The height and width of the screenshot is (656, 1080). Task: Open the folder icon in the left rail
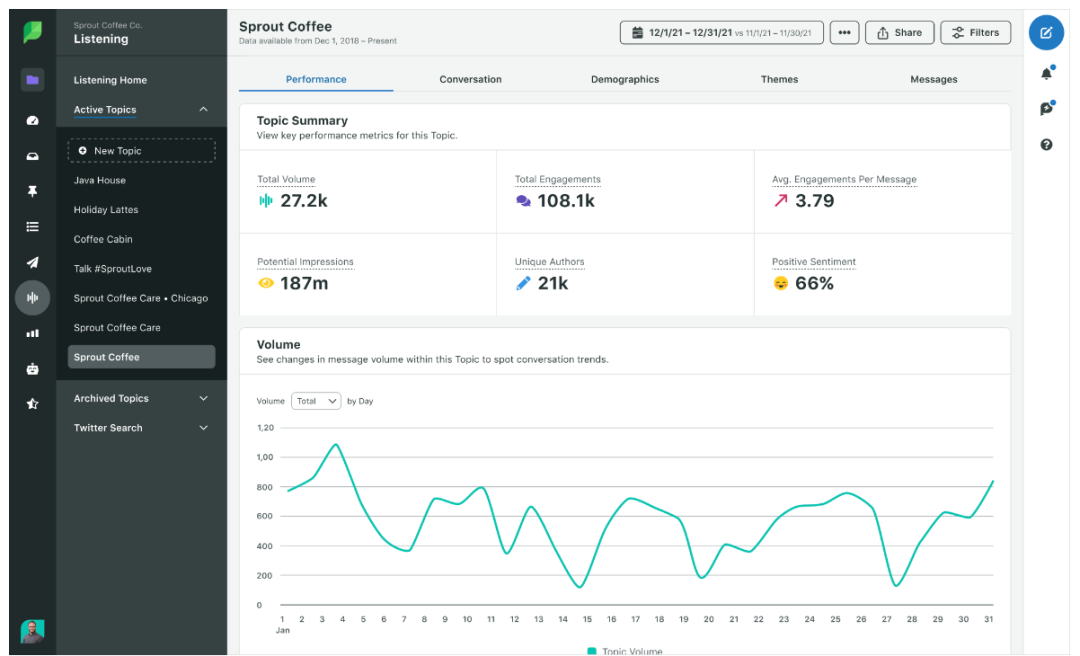coord(32,80)
